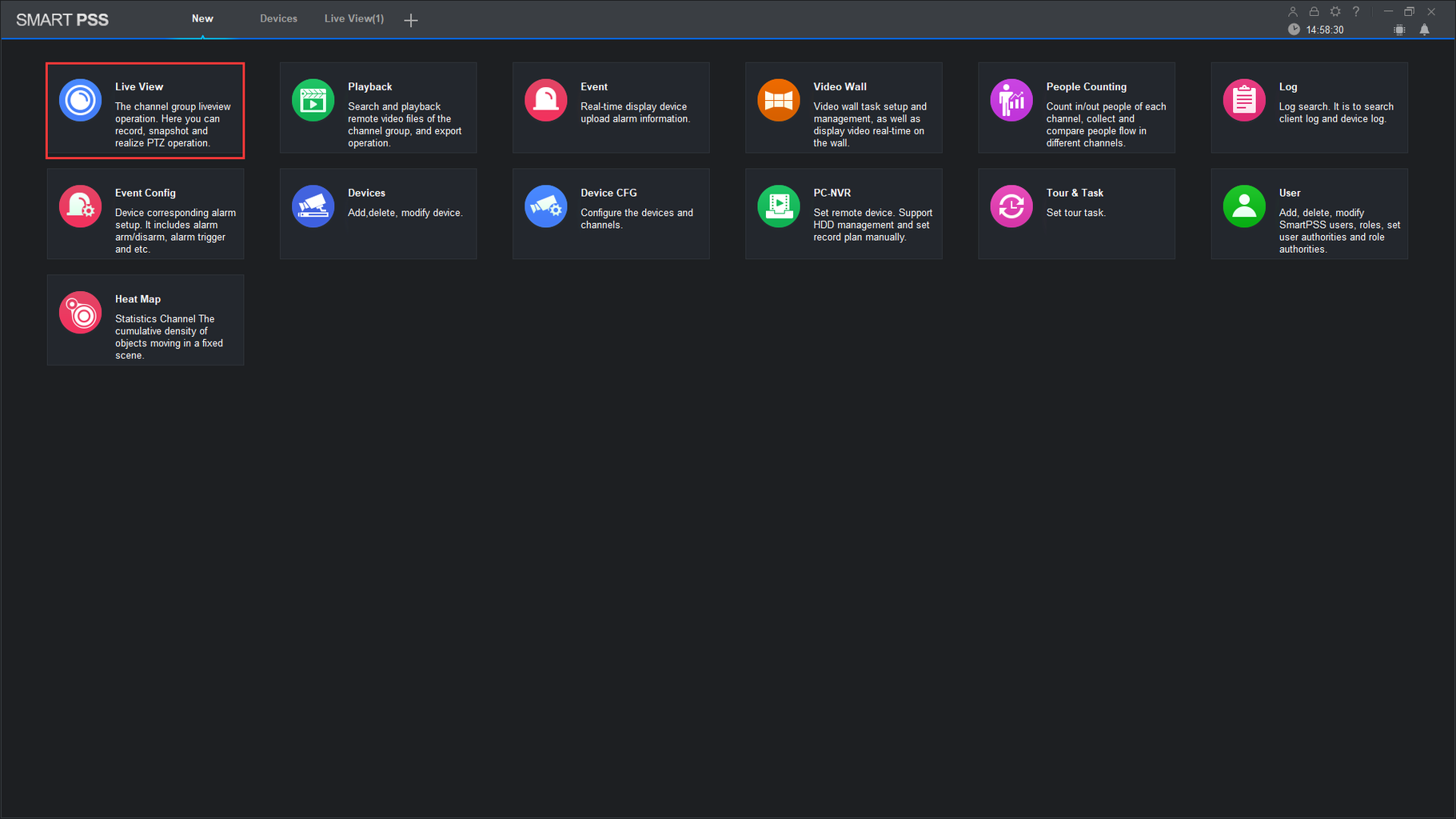Open the pink Log clipboard icon
The image size is (1456, 819).
[x=1243, y=100]
